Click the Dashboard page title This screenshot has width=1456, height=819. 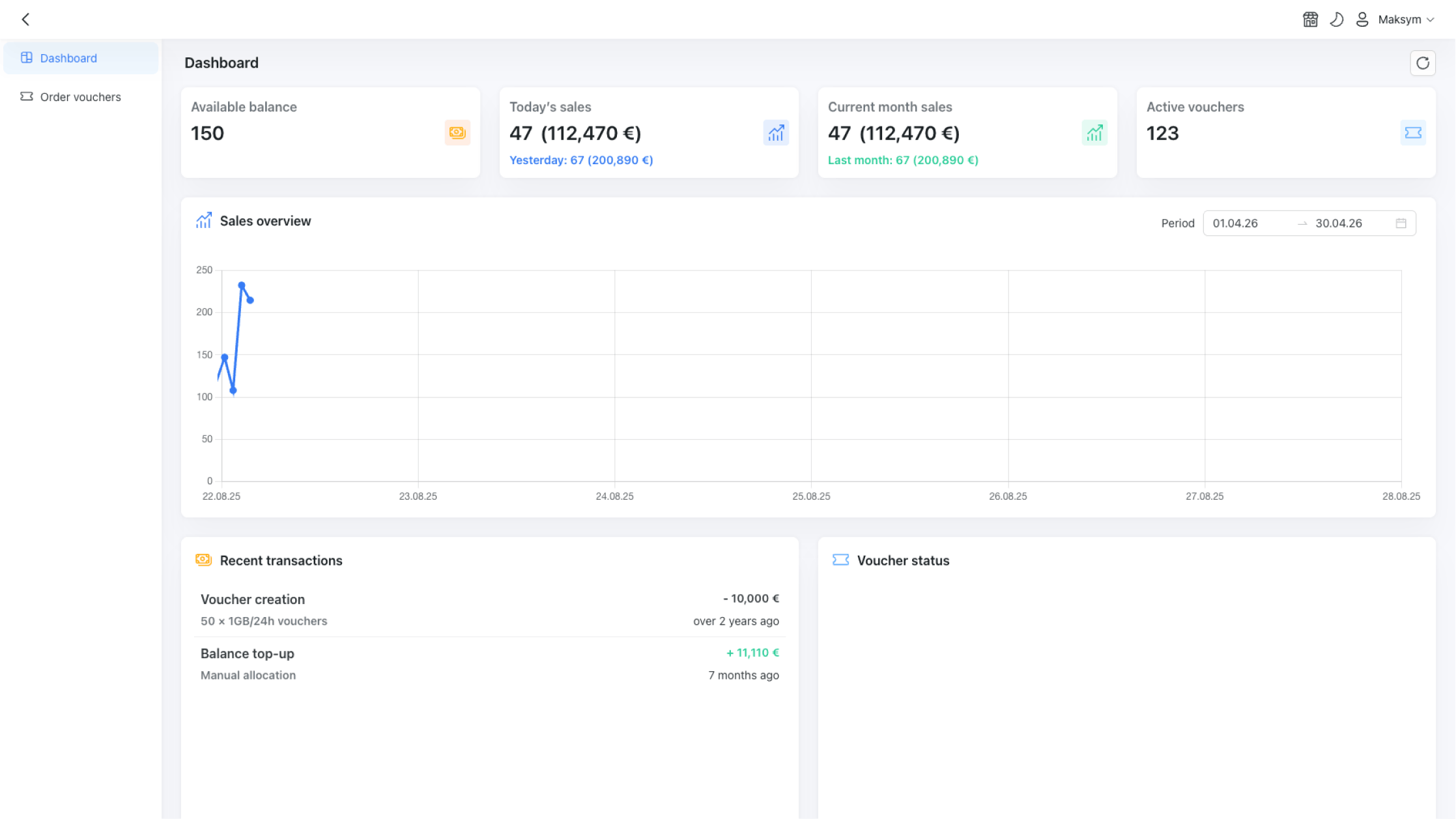(221, 63)
